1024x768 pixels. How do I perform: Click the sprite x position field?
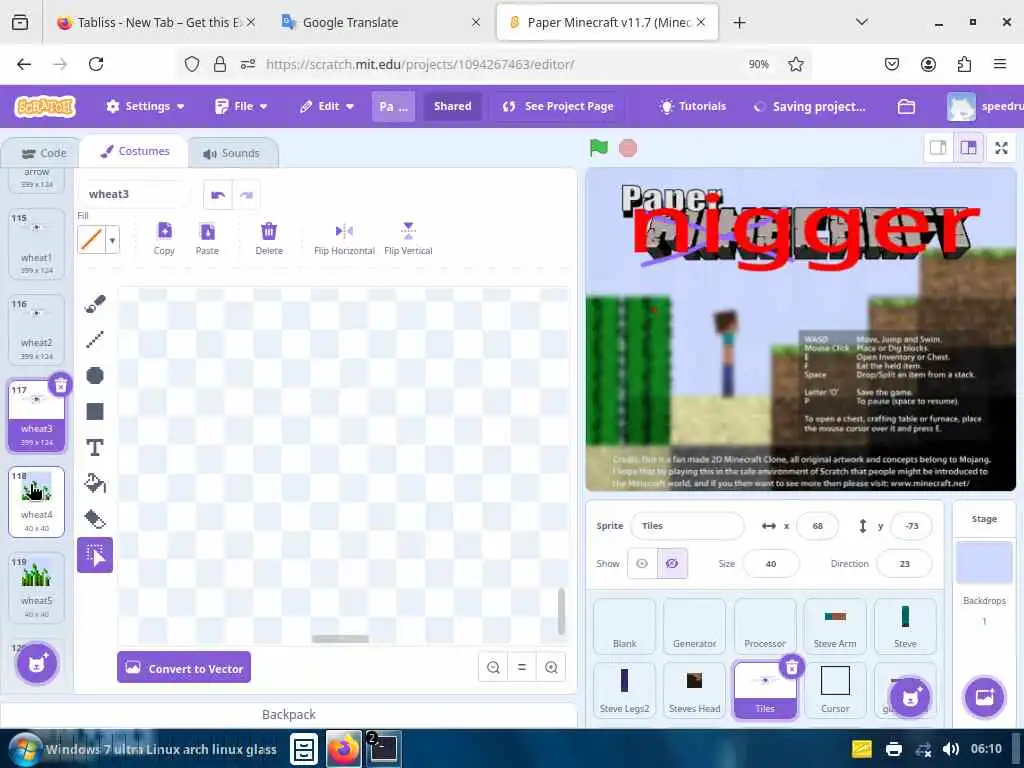point(818,526)
